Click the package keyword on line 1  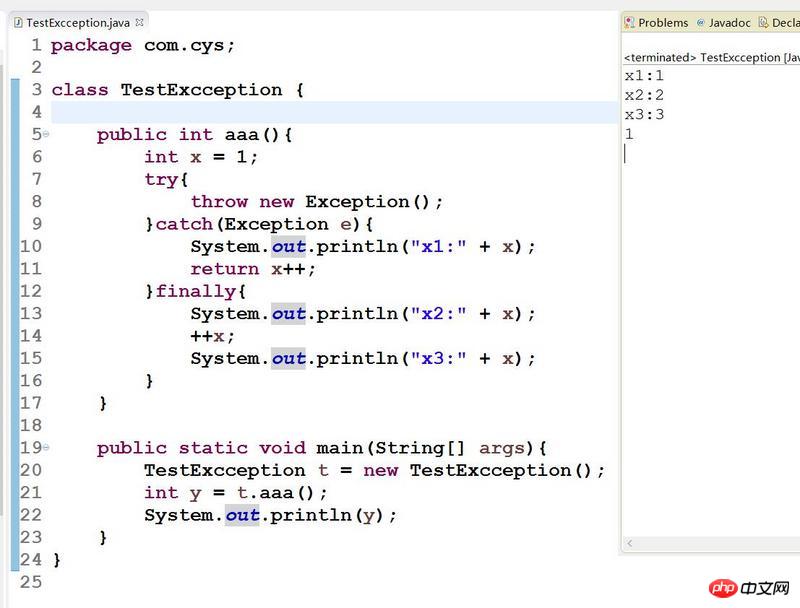coord(91,46)
